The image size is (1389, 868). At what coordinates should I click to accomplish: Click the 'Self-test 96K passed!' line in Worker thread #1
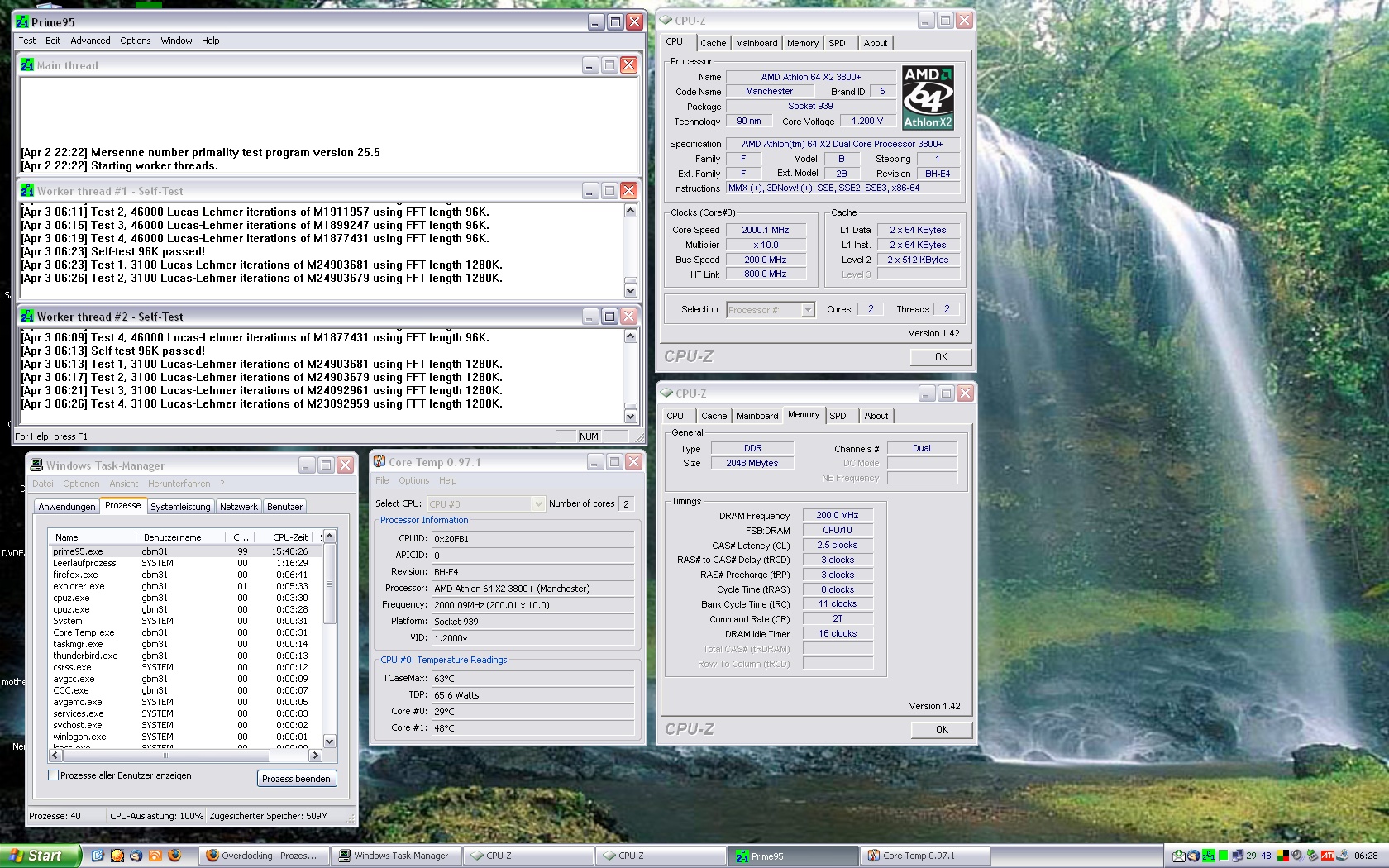coord(113,251)
